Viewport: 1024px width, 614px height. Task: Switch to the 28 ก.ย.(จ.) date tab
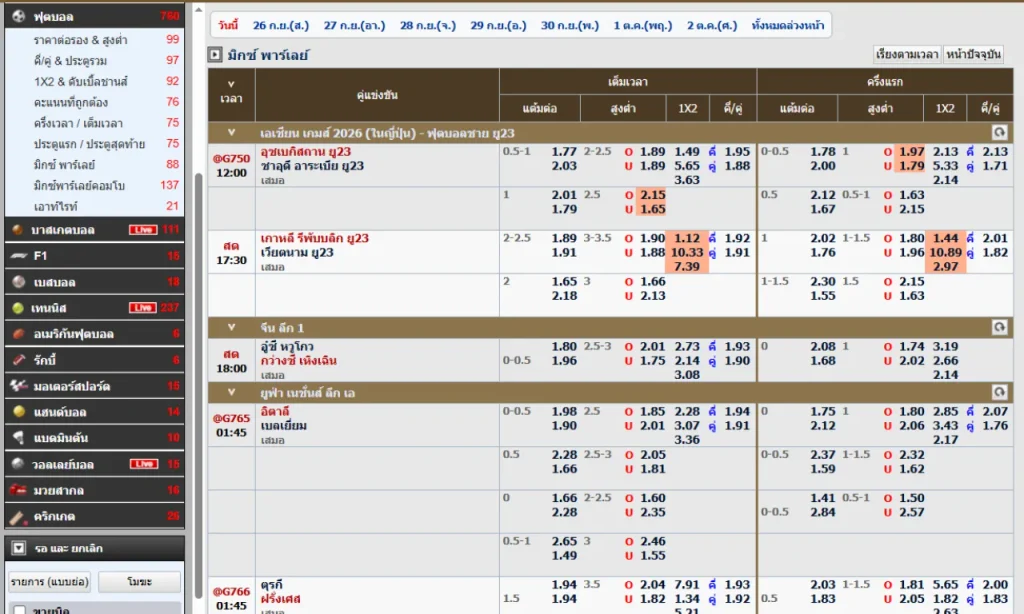pyautogui.click(x=428, y=25)
